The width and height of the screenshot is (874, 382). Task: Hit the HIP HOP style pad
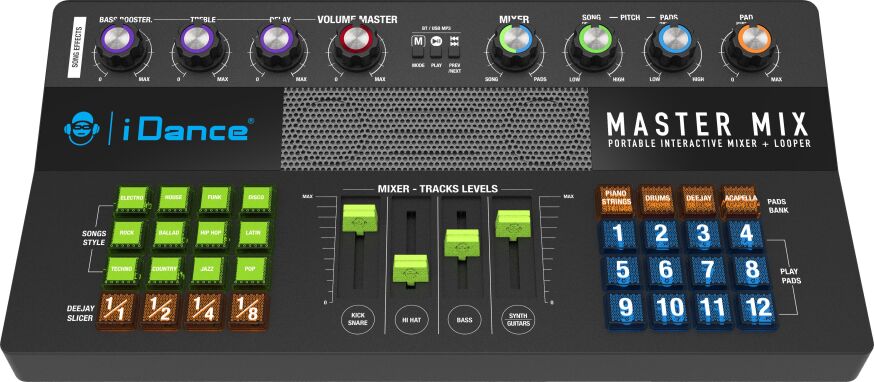point(212,234)
